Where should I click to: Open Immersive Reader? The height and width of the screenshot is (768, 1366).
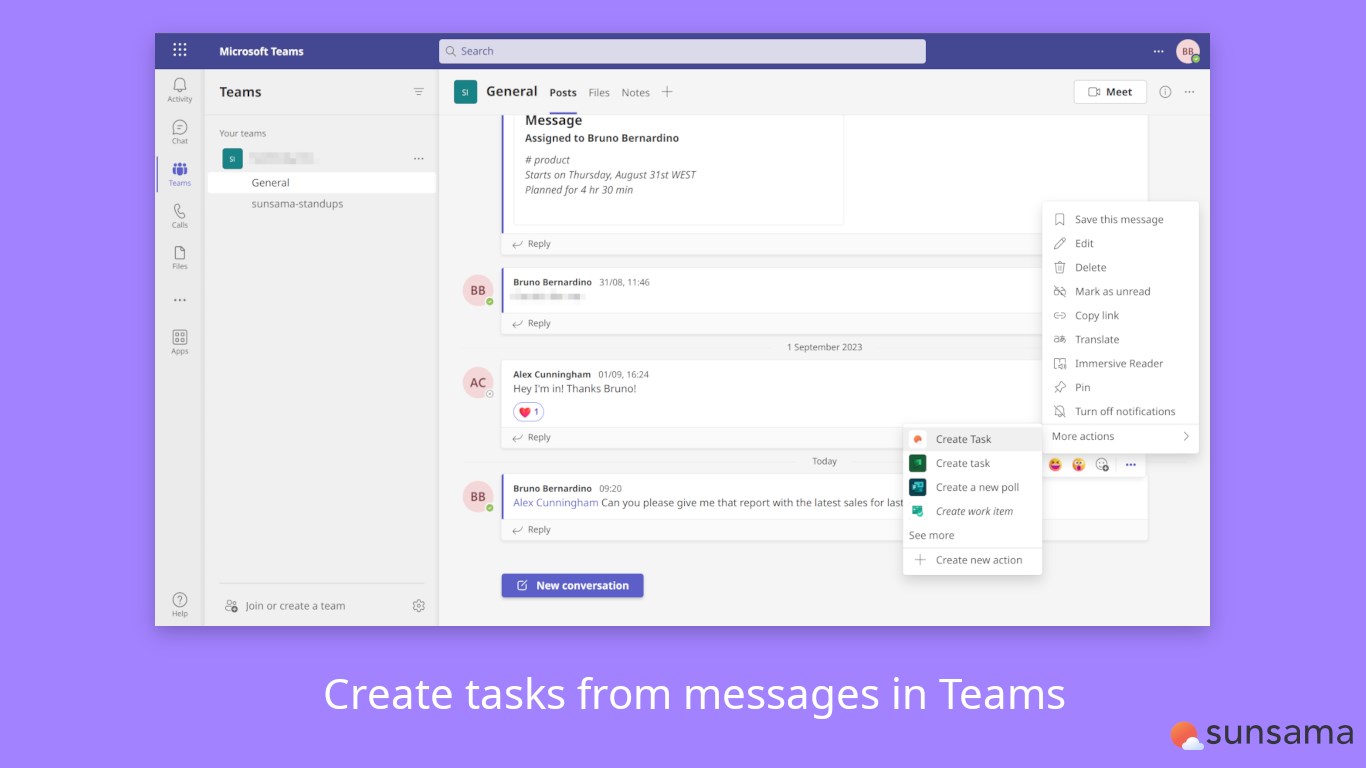tap(1120, 363)
